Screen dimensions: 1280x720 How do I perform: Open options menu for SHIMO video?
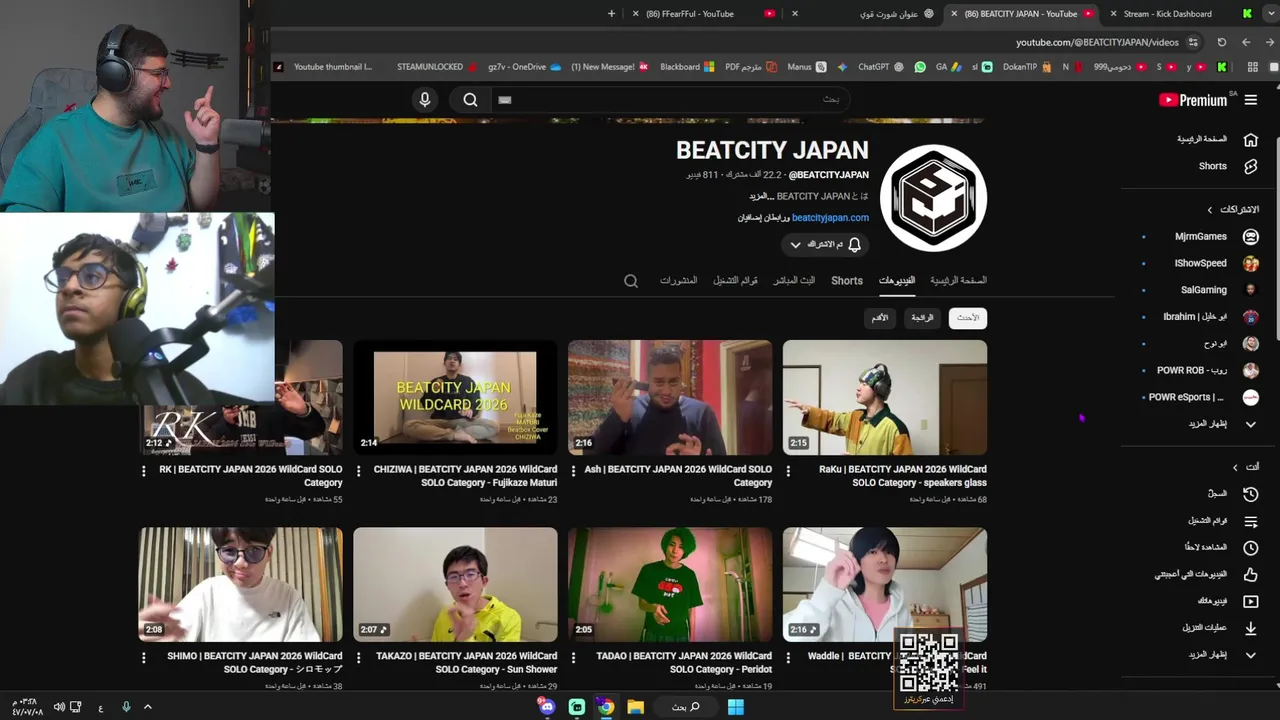pyautogui.click(x=144, y=657)
